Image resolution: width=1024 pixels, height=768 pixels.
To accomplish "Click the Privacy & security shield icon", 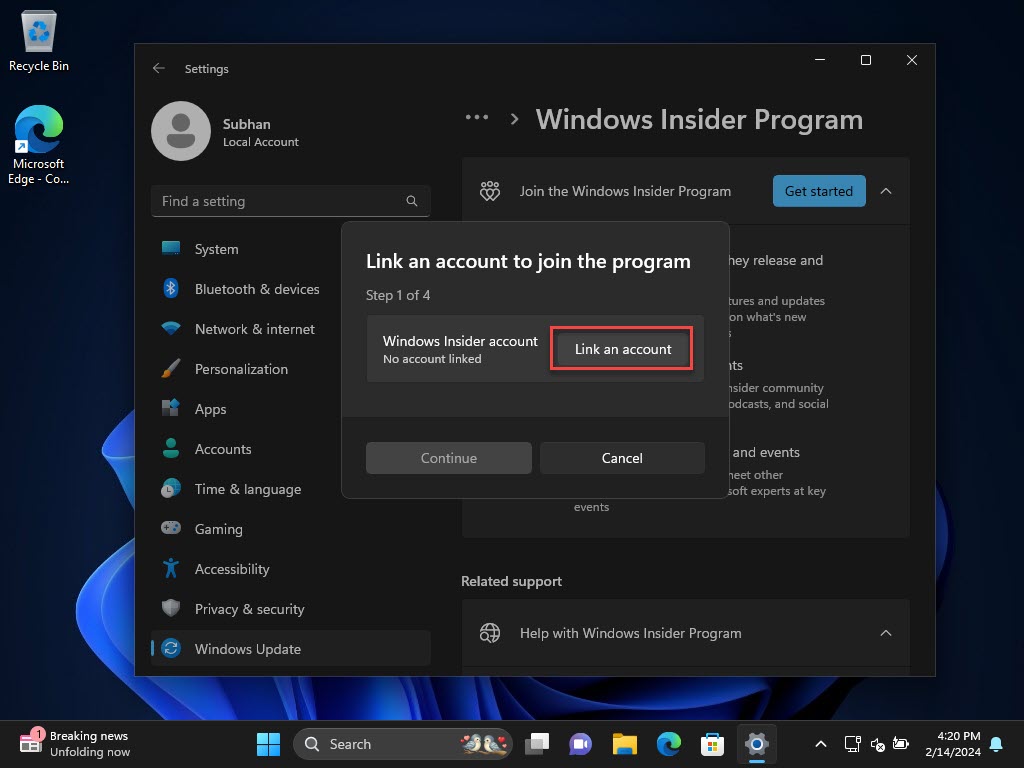I will [170, 609].
